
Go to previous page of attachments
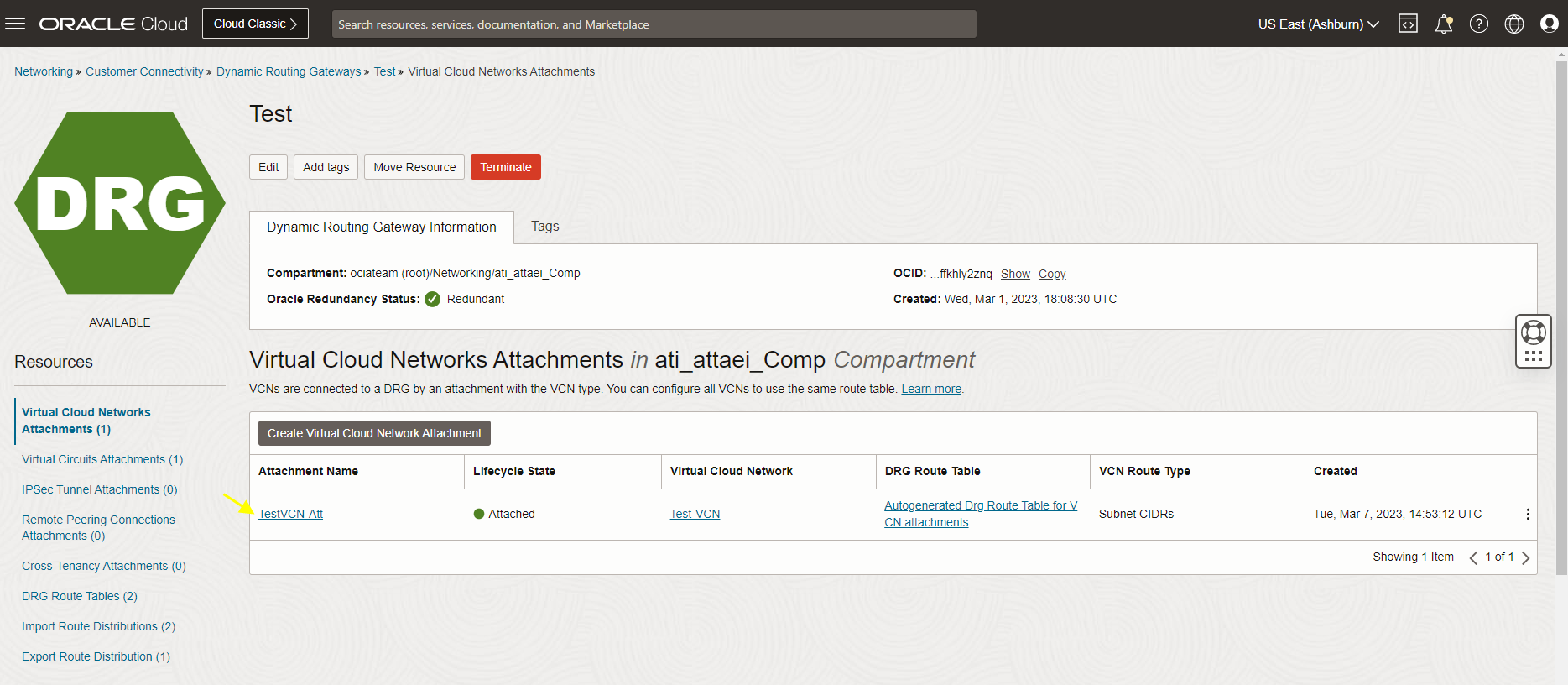click(x=1473, y=557)
